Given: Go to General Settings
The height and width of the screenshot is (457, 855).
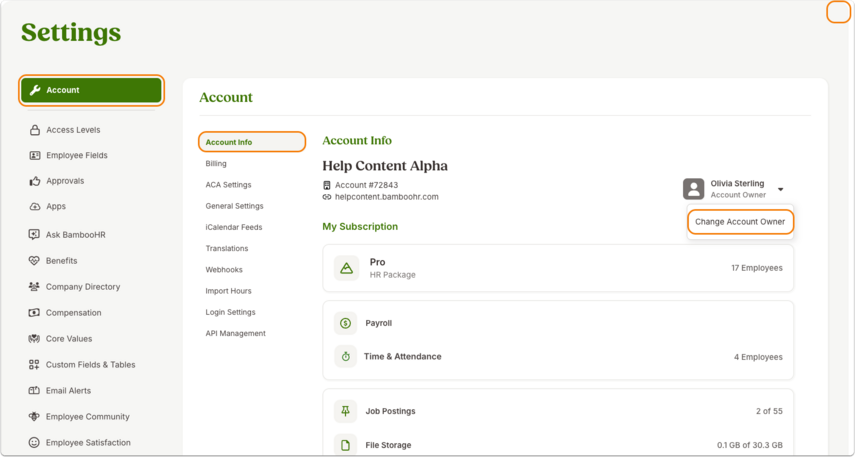Looking at the screenshot, I should click(x=234, y=206).
